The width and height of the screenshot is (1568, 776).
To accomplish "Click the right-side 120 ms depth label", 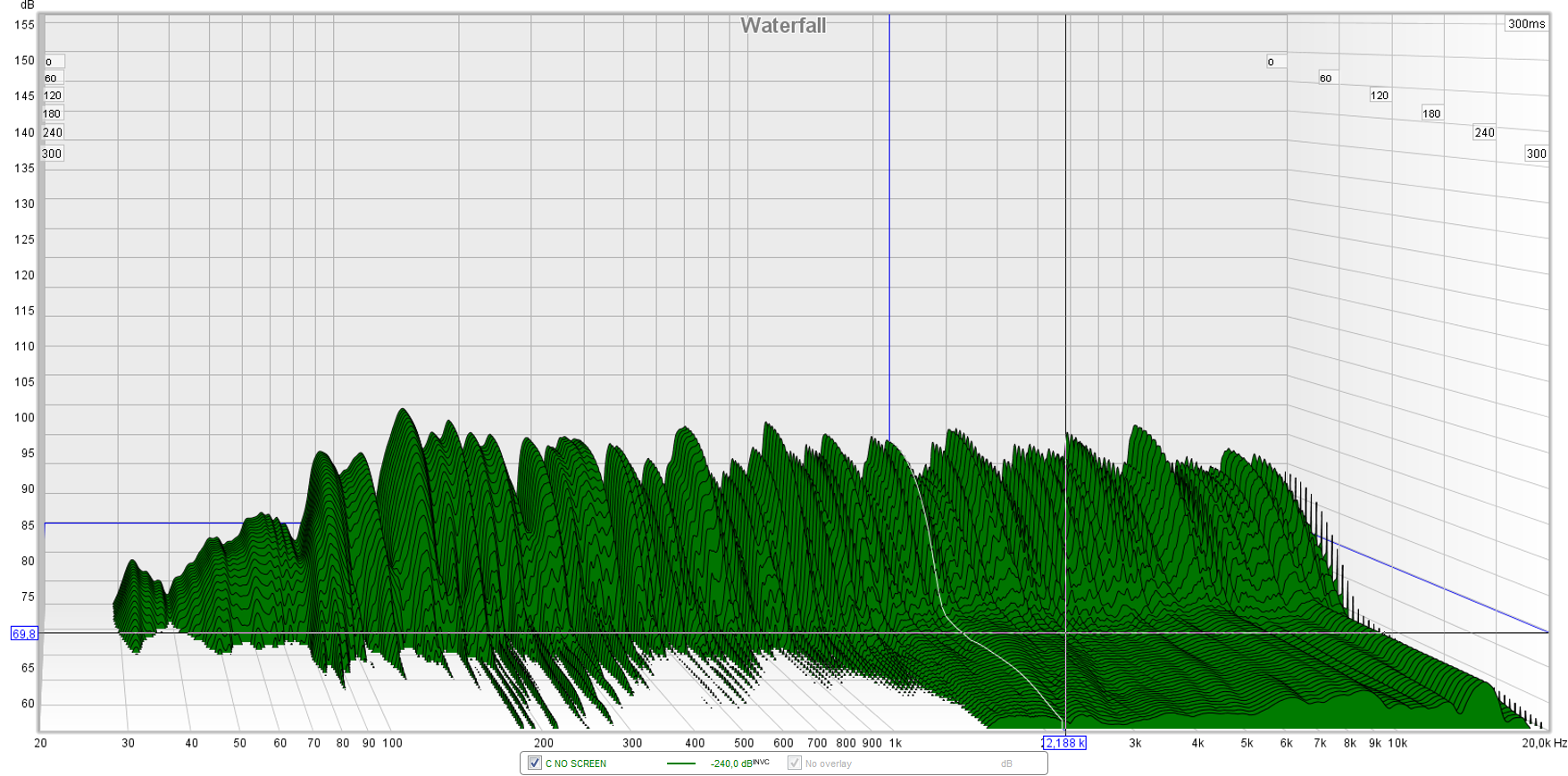I will click(x=1380, y=96).
